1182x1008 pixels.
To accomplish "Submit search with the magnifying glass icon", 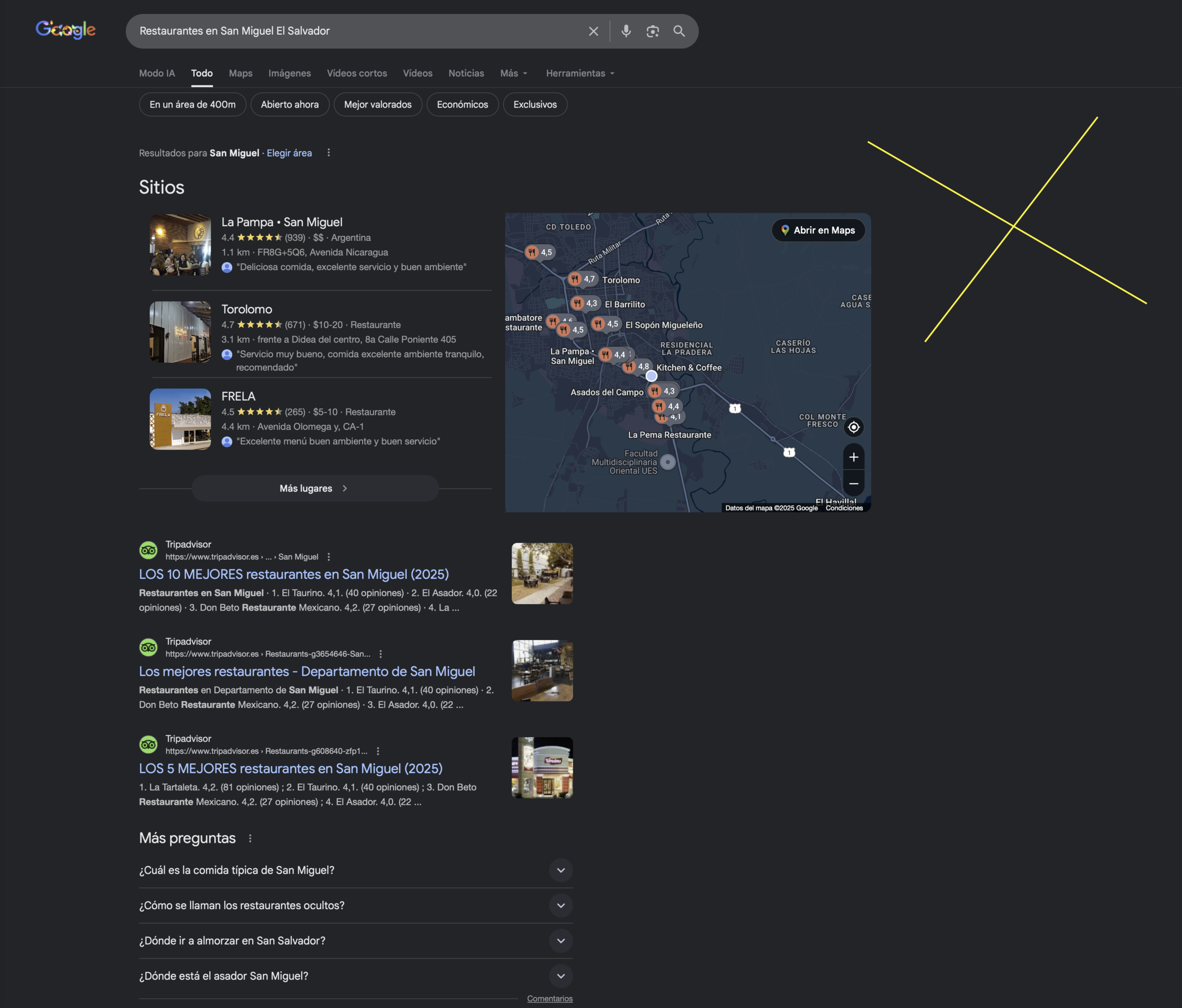I will 679,31.
